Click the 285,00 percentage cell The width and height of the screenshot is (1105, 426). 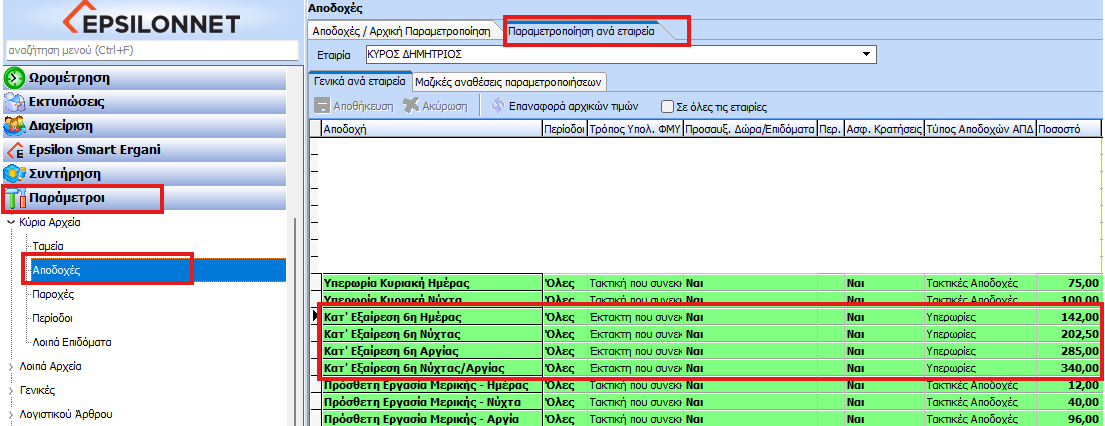pos(1068,351)
